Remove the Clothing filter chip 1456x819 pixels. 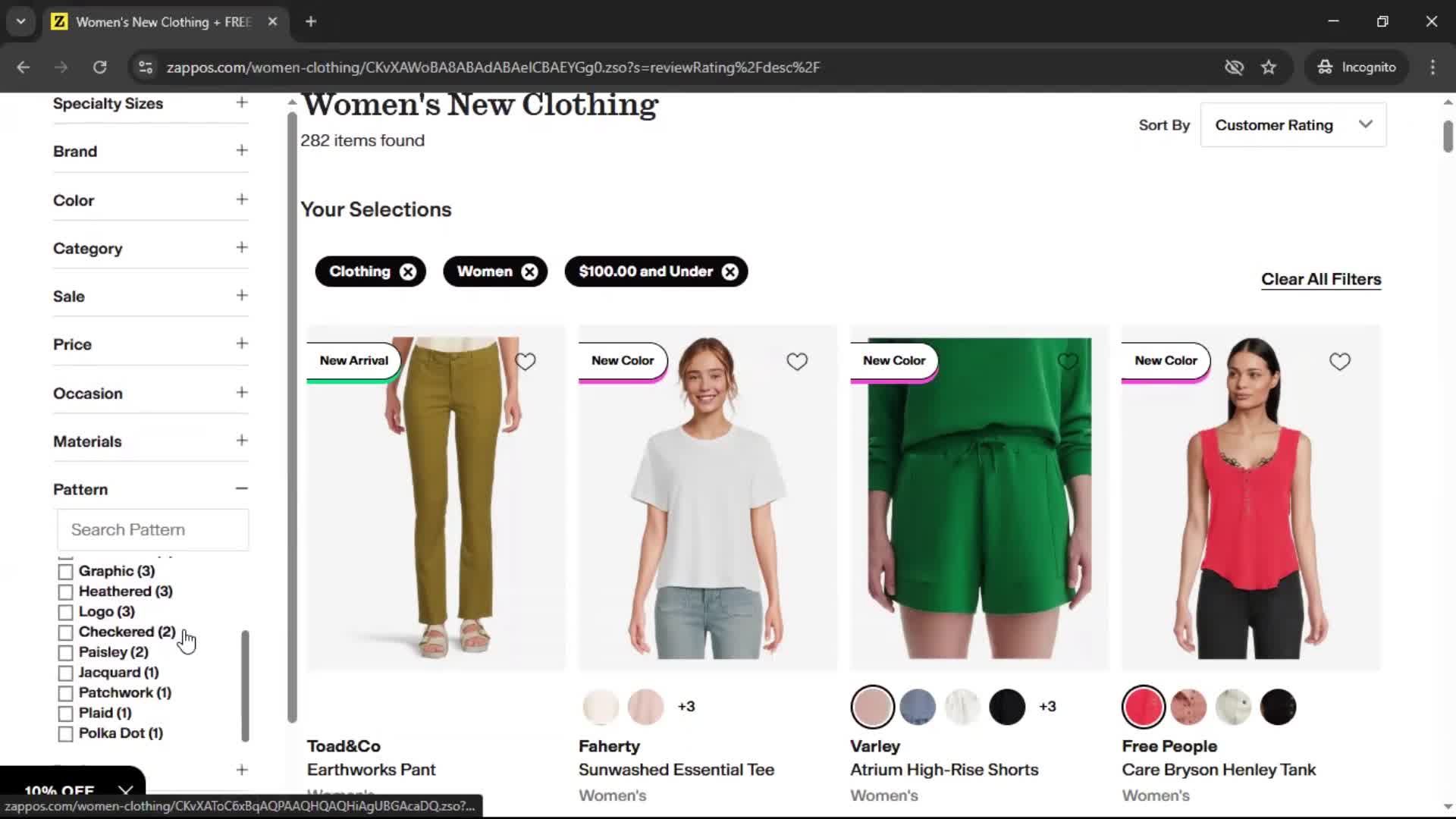pos(408,271)
